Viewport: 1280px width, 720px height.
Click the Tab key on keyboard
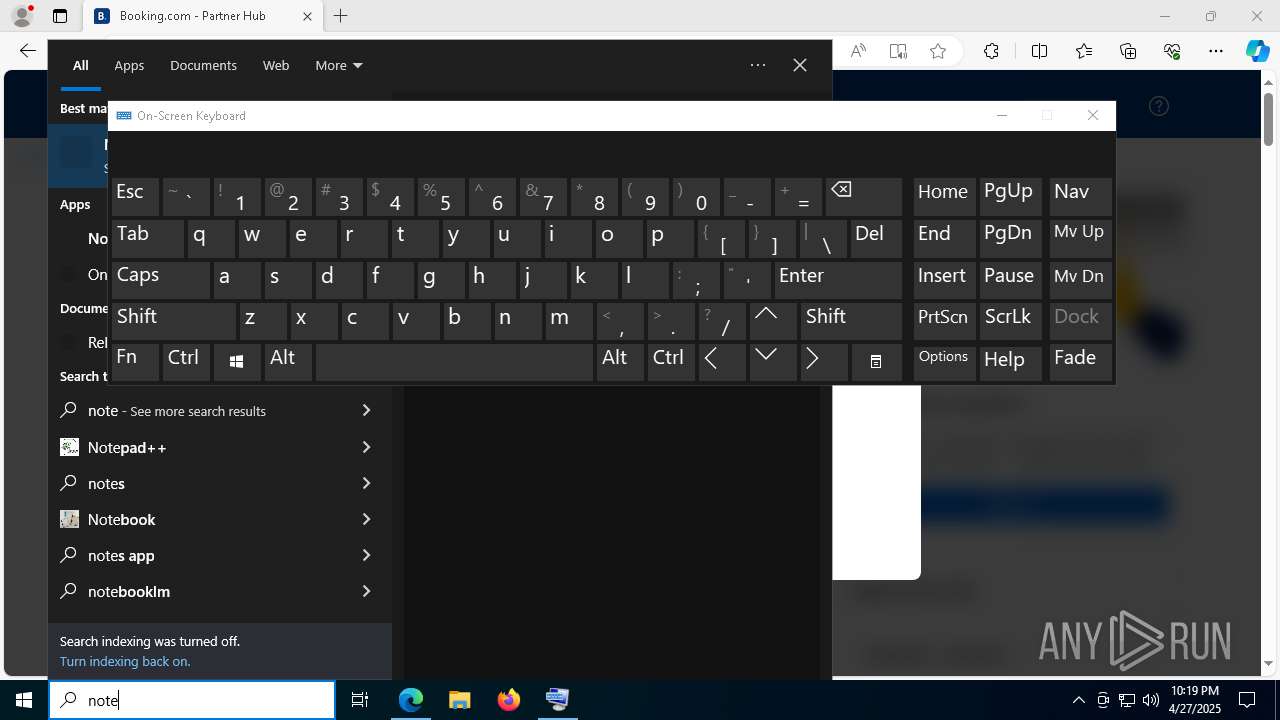147,239
